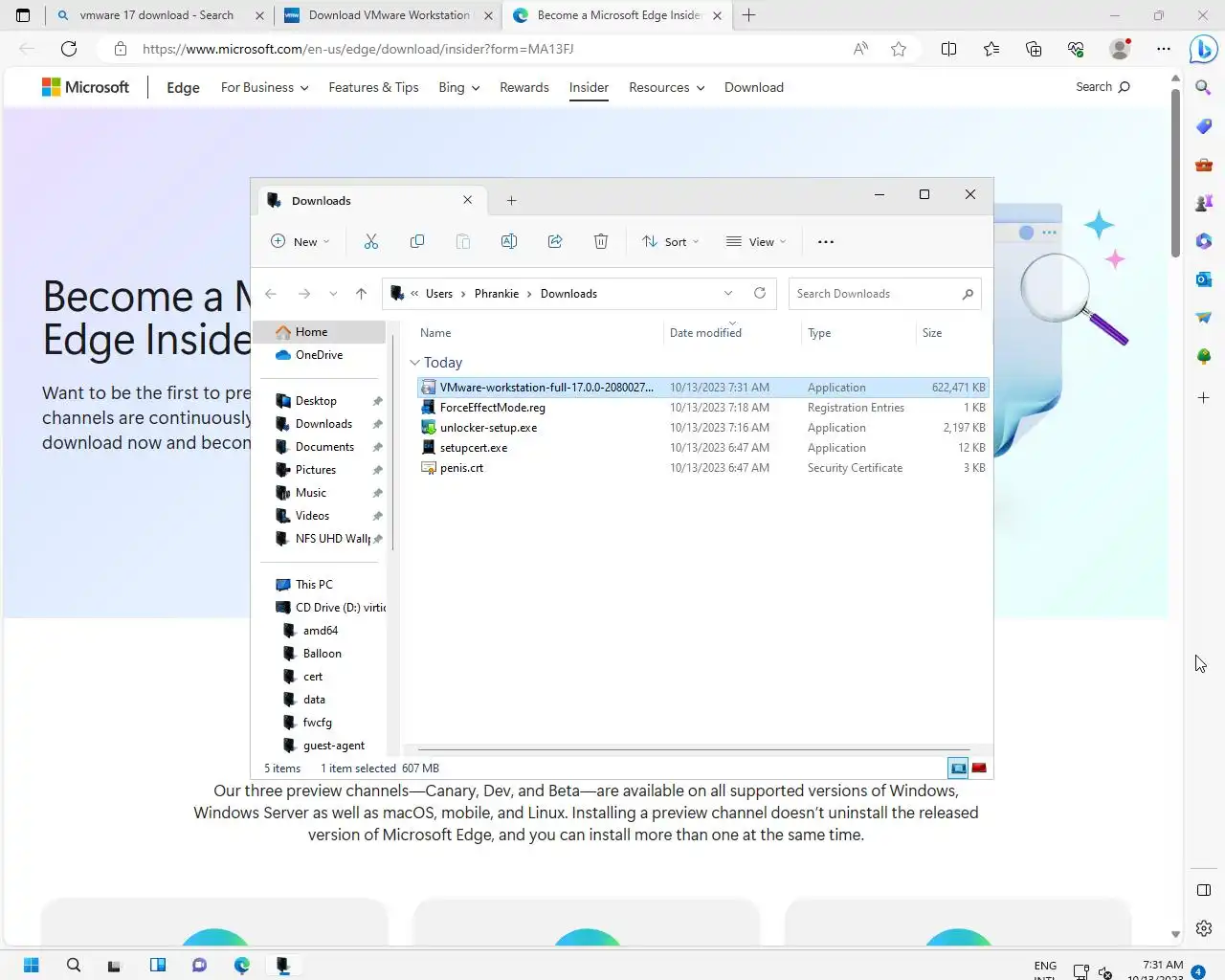Screen dimensions: 1225x980
Task: Add this page to favorites star
Action: pos(899,49)
